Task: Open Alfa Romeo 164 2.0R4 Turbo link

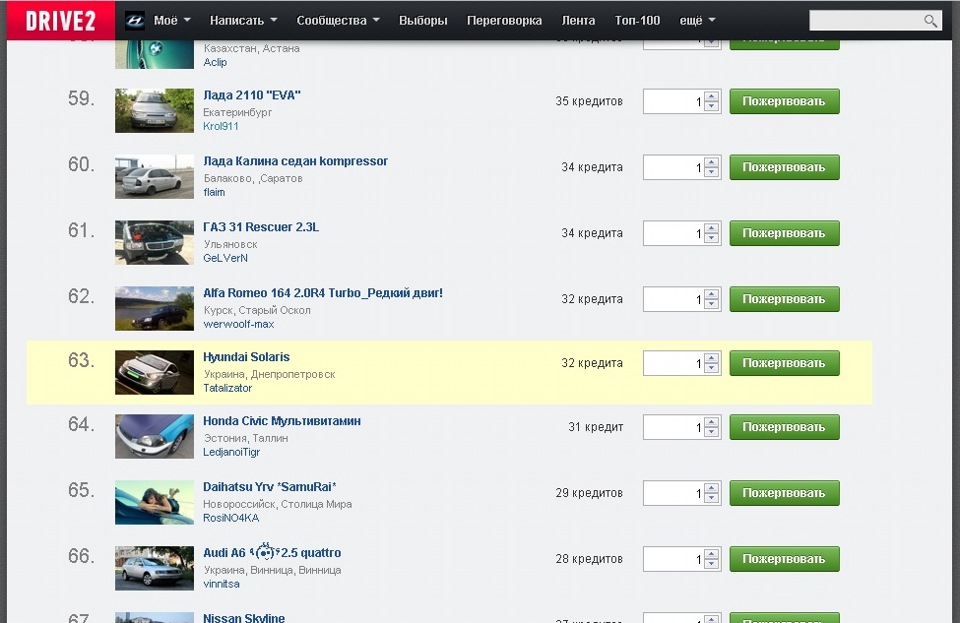Action: pos(323,293)
